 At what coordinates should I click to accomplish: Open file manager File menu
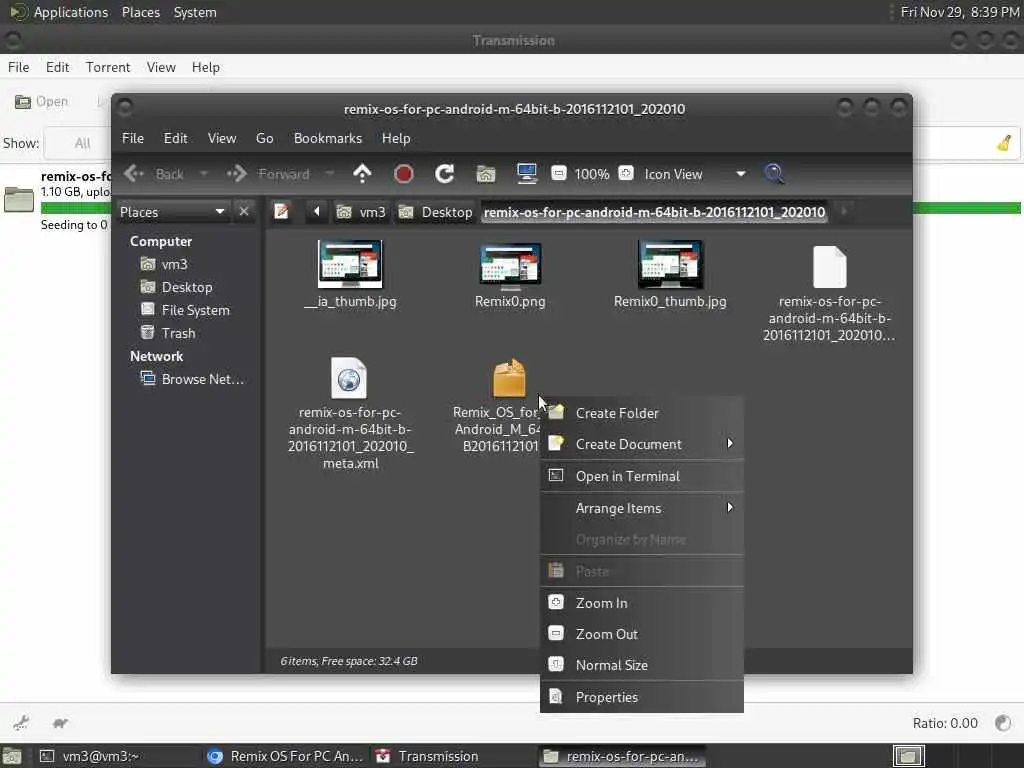(133, 138)
